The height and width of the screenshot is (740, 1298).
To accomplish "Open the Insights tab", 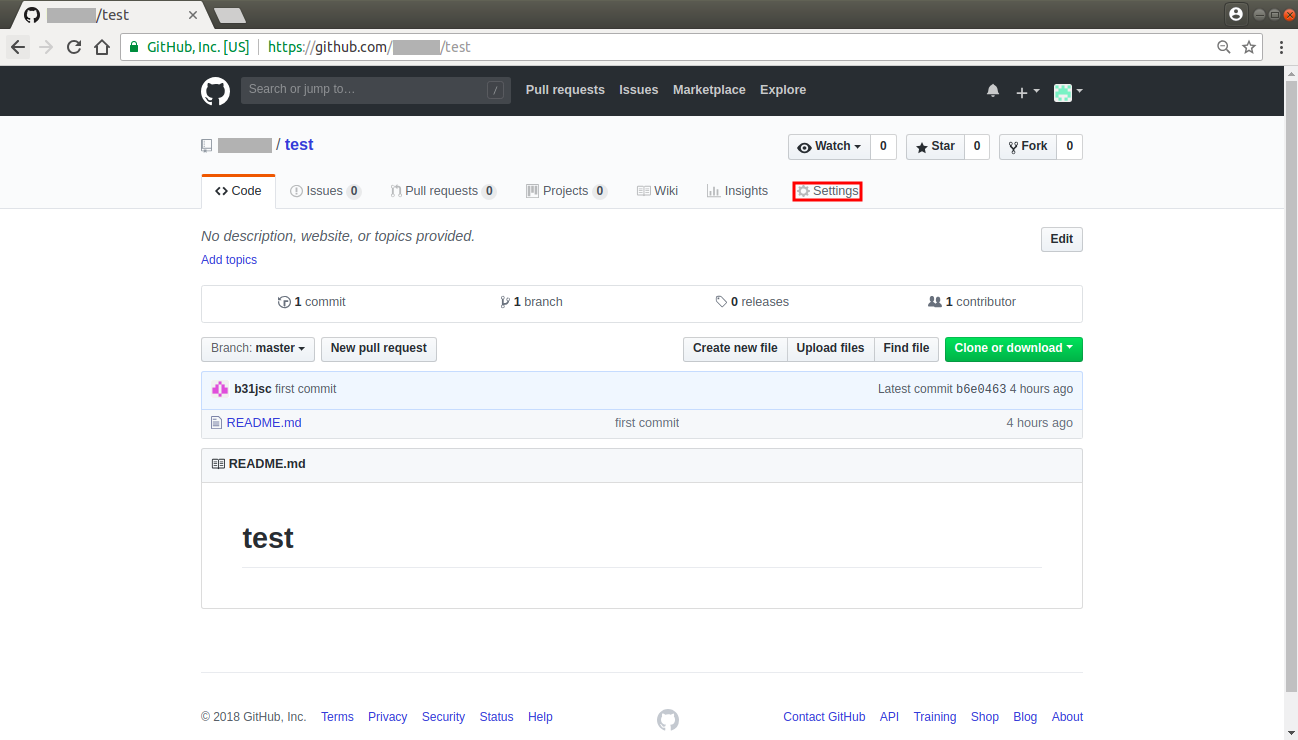I will (x=737, y=191).
